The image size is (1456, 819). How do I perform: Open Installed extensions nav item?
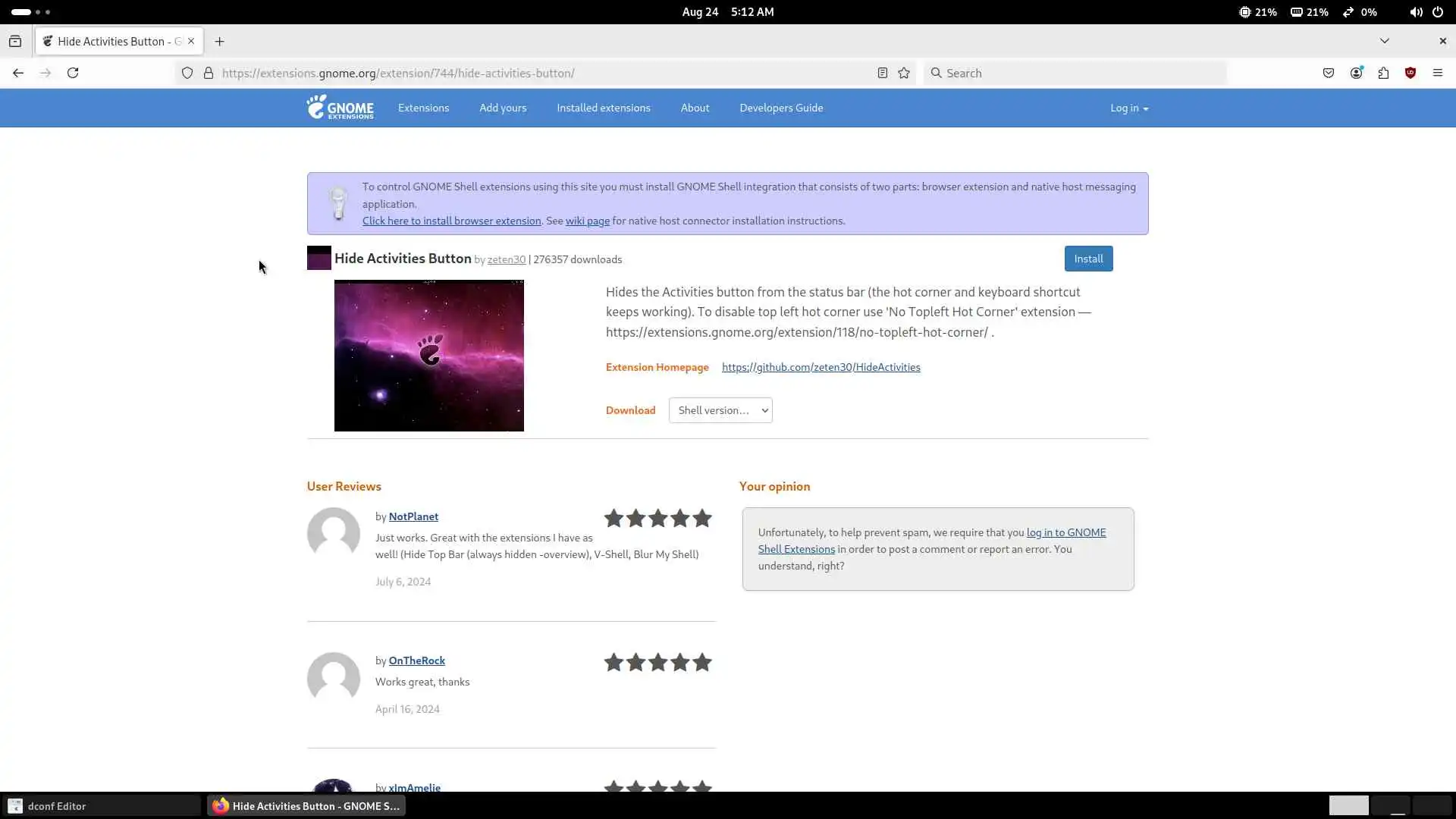click(x=603, y=108)
